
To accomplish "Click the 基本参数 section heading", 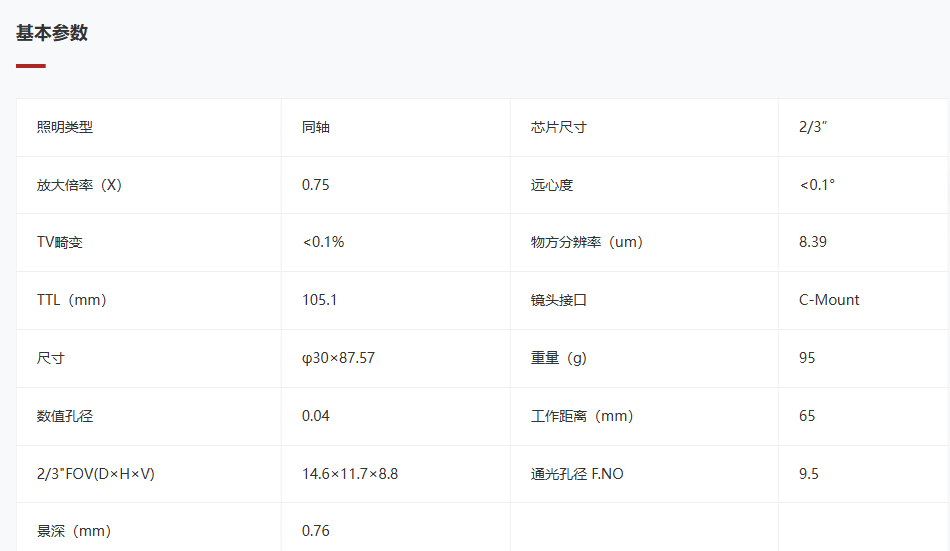I will [x=51, y=33].
